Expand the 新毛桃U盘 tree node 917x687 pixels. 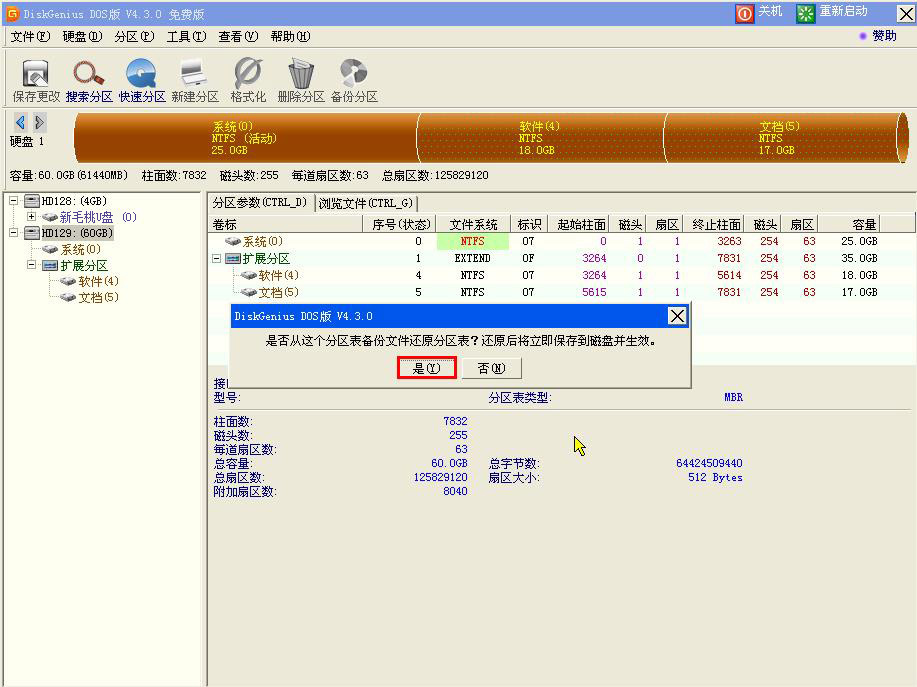[32, 217]
